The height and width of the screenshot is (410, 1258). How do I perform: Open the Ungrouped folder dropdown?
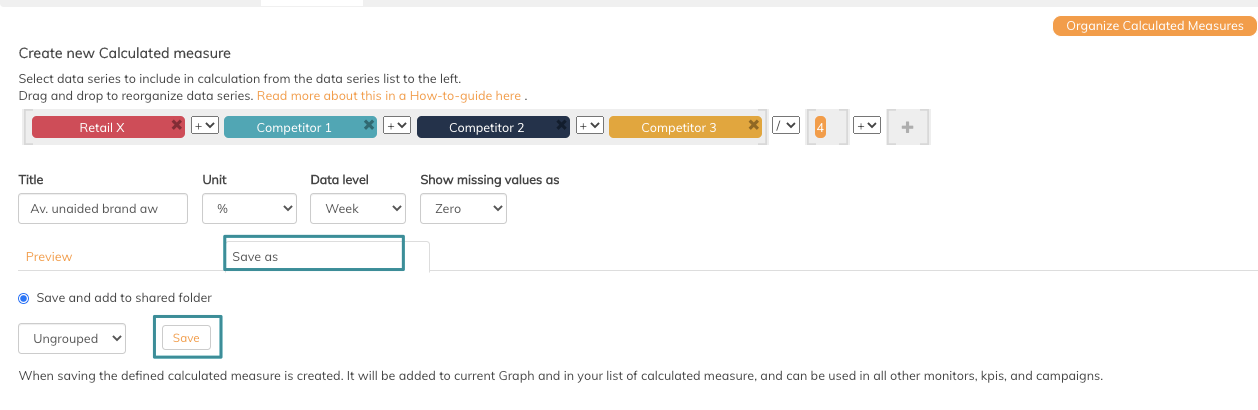coord(72,338)
